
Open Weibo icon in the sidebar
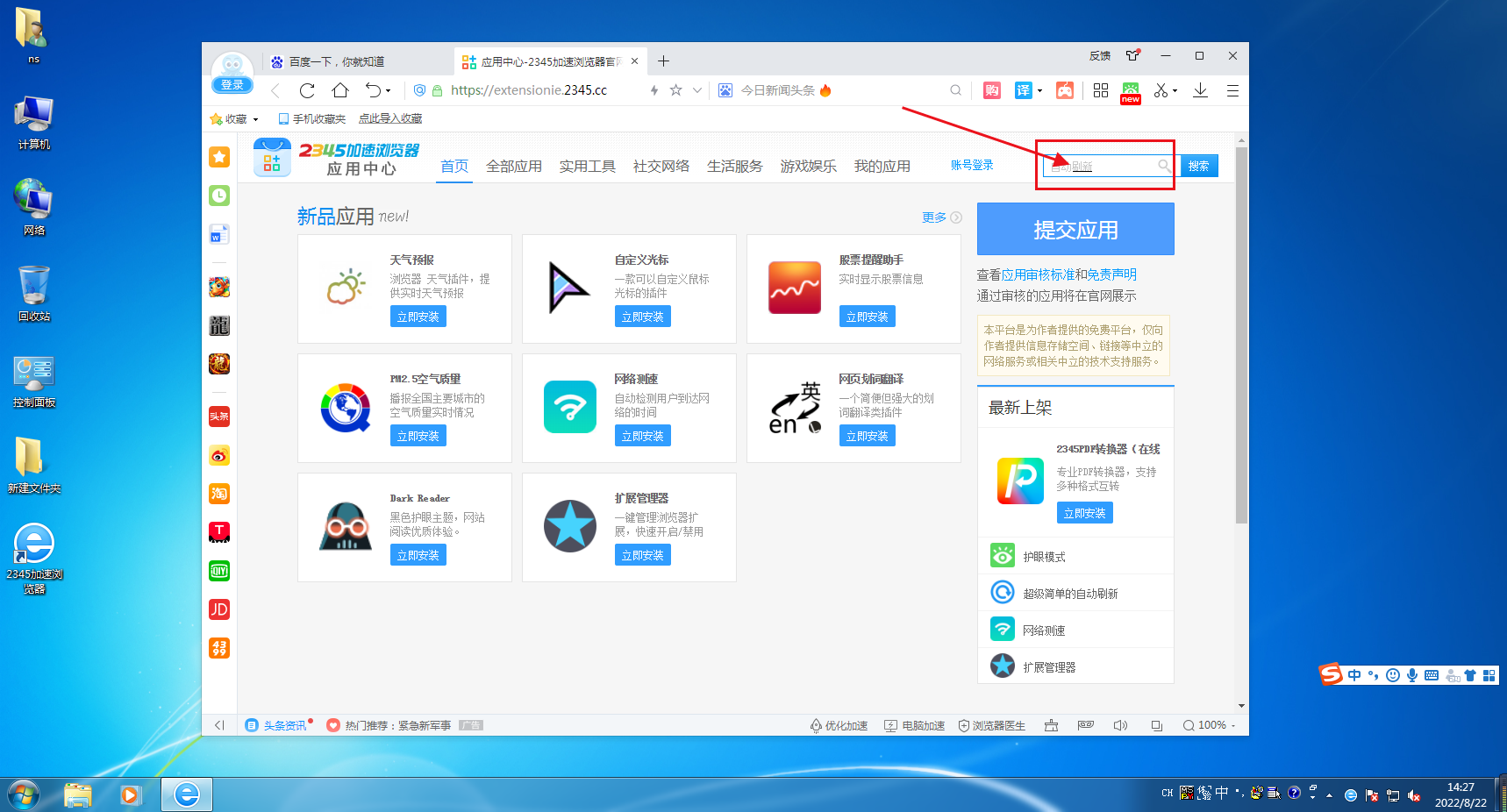(219, 455)
